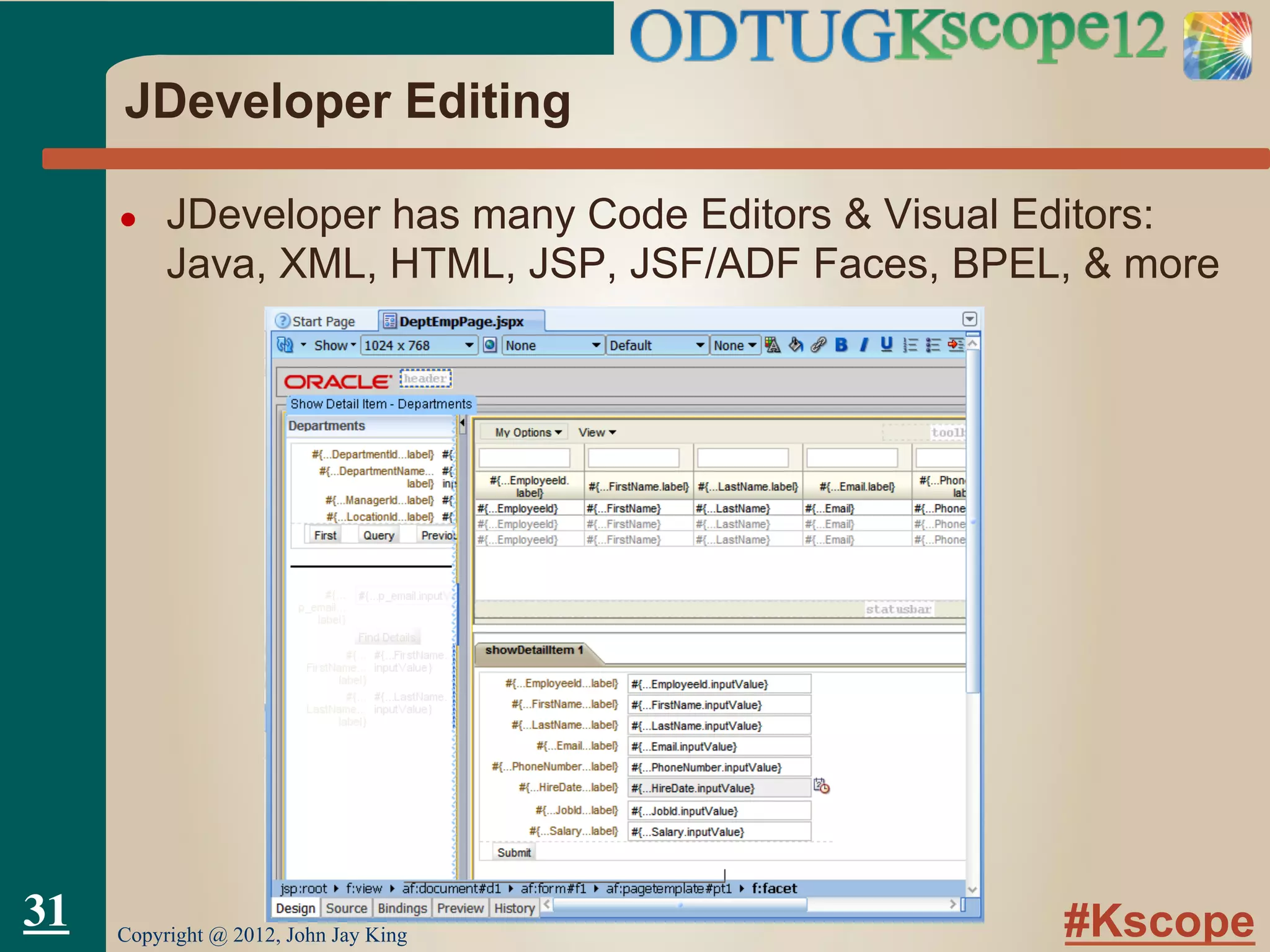Click the background color paint bucket icon
The image size is (1270, 952).
[x=796, y=345]
